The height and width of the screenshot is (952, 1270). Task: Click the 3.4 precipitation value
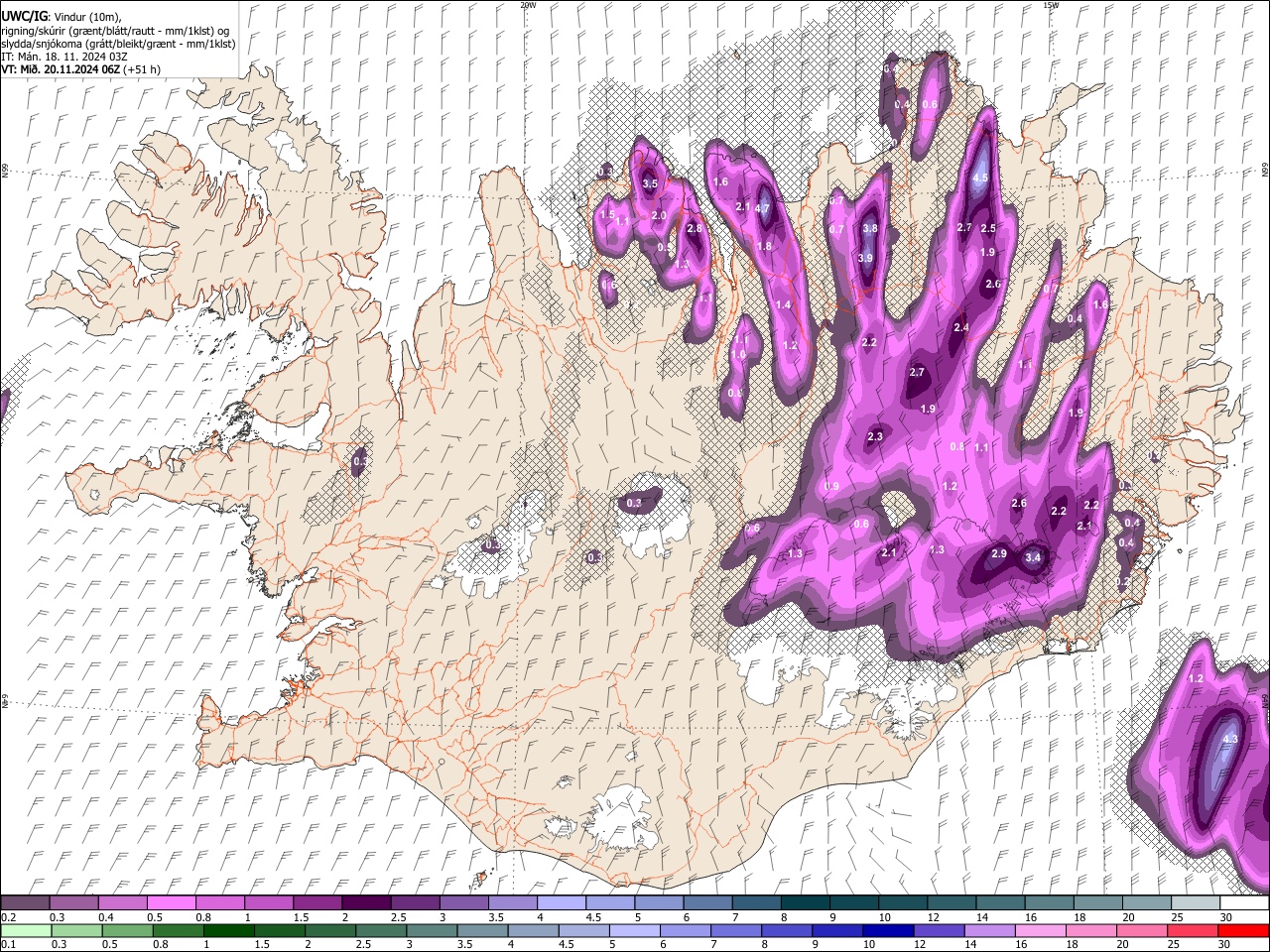[x=1033, y=557]
